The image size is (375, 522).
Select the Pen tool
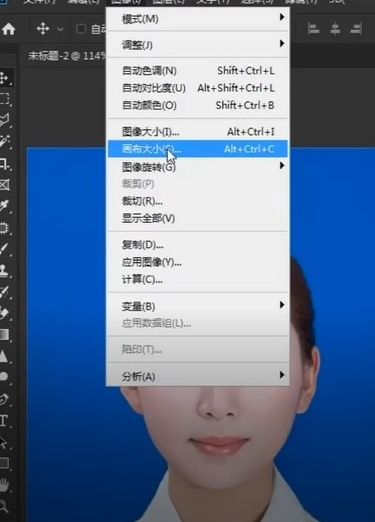[x=5, y=399]
